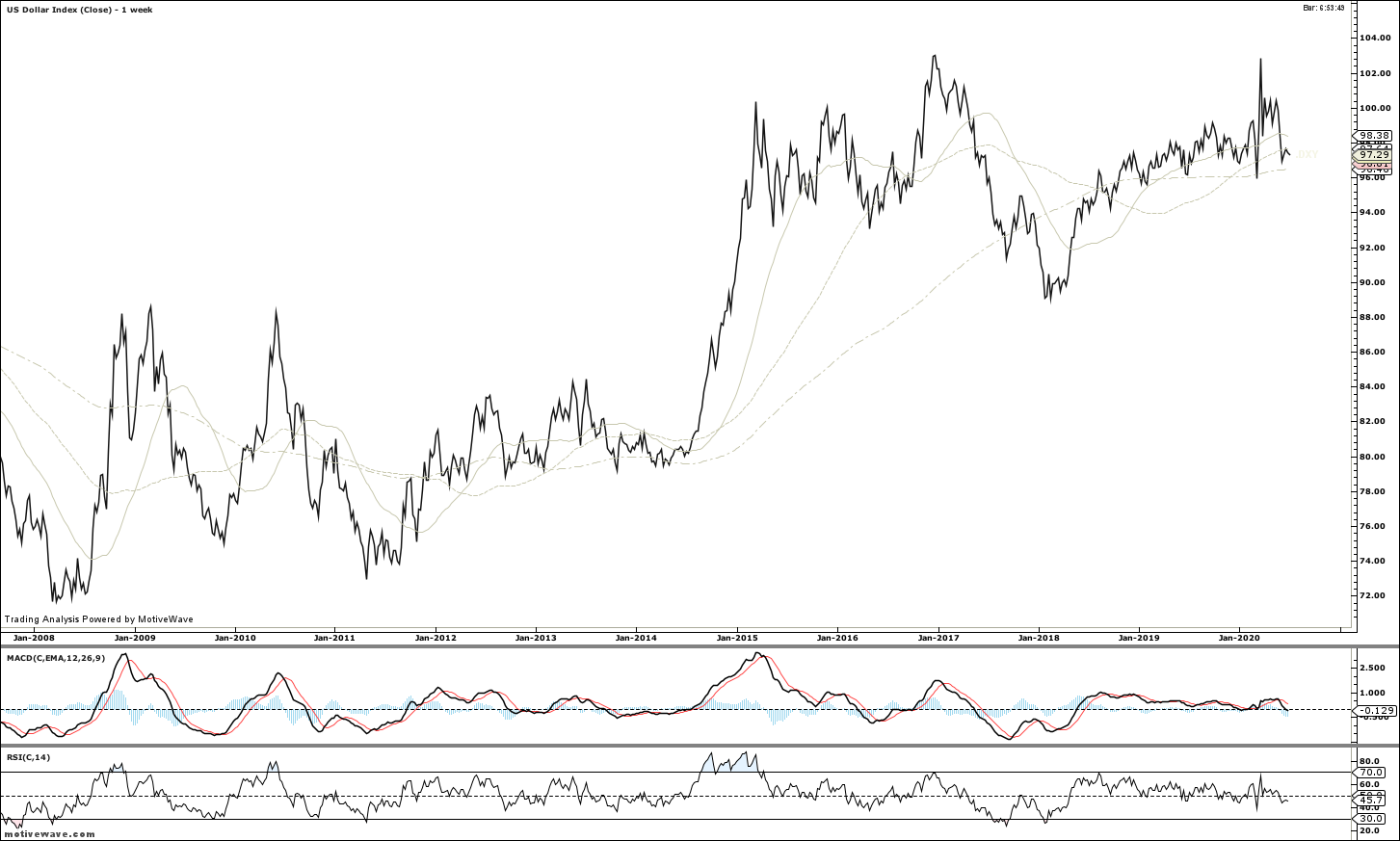Click the Trading Analysis Powered by MotiveWave text
Viewport: 1400px width, 841px height.
click(98, 619)
